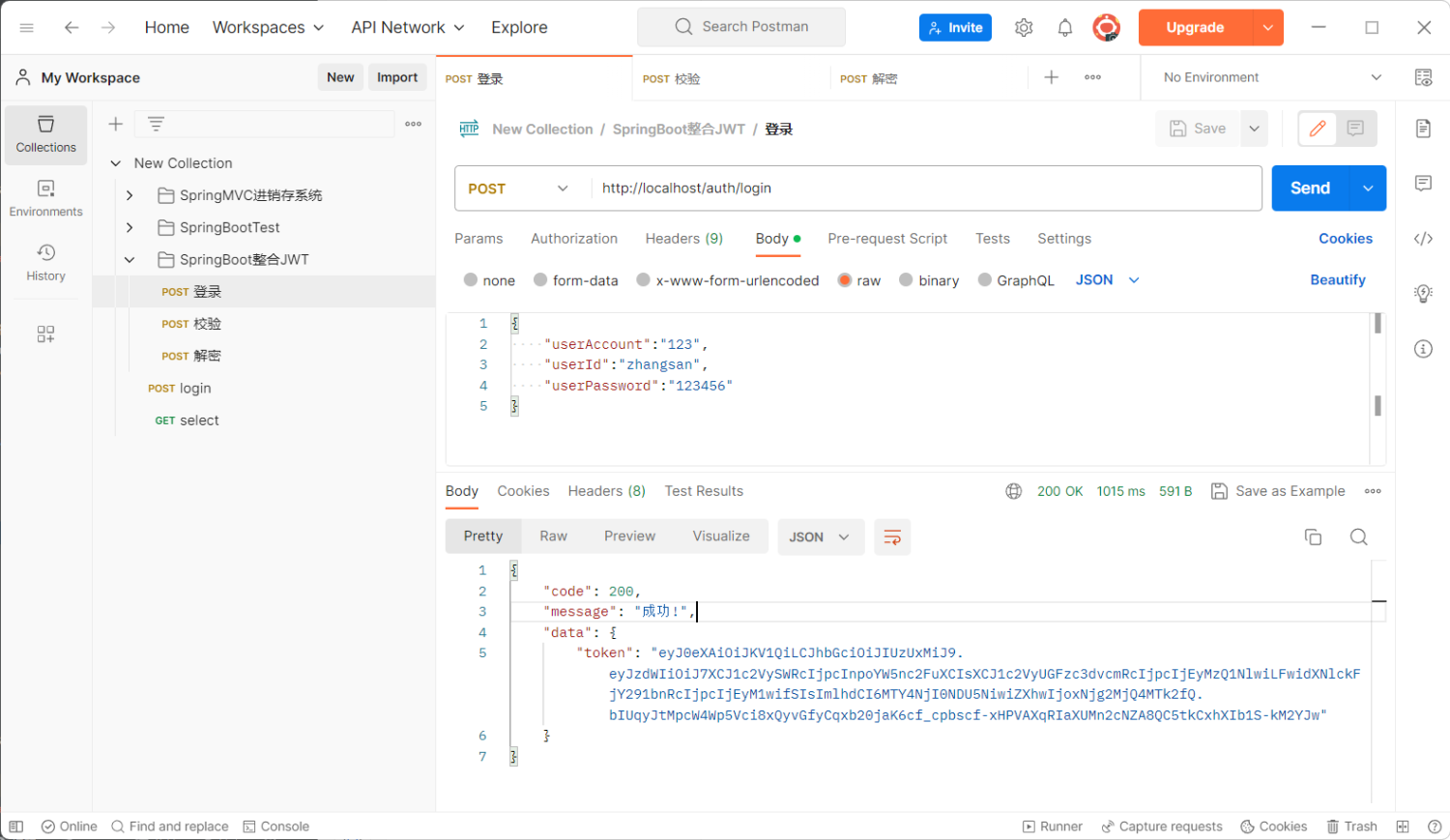Open tab options three dots menu
This screenshot has height=840, width=1450.
(1093, 77)
